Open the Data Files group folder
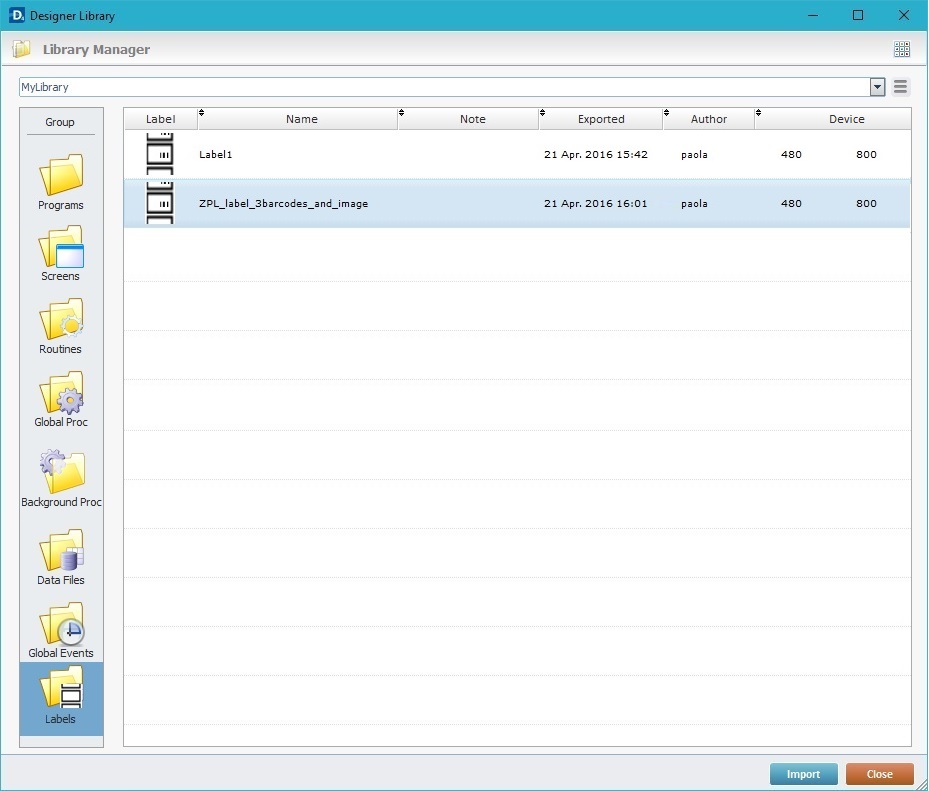Screen dimensions: 929x791 (61, 557)
